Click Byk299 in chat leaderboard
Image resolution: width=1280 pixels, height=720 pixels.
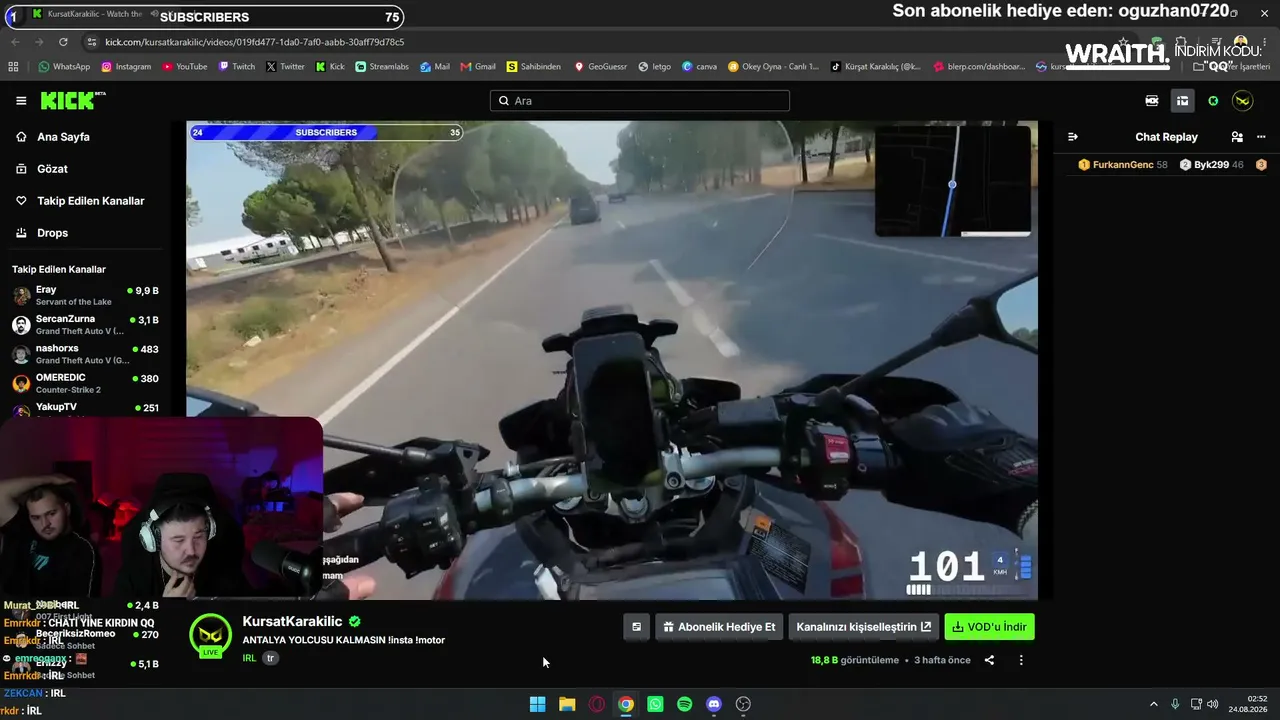pyautogui.click(x=1211, y=165)
